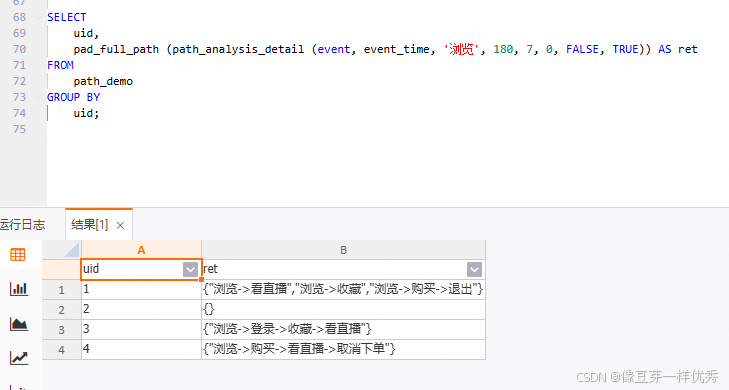Viewport: 729px width, 390px height.
Task: Click the FALSE keyword in query
Action: (582, 49)
